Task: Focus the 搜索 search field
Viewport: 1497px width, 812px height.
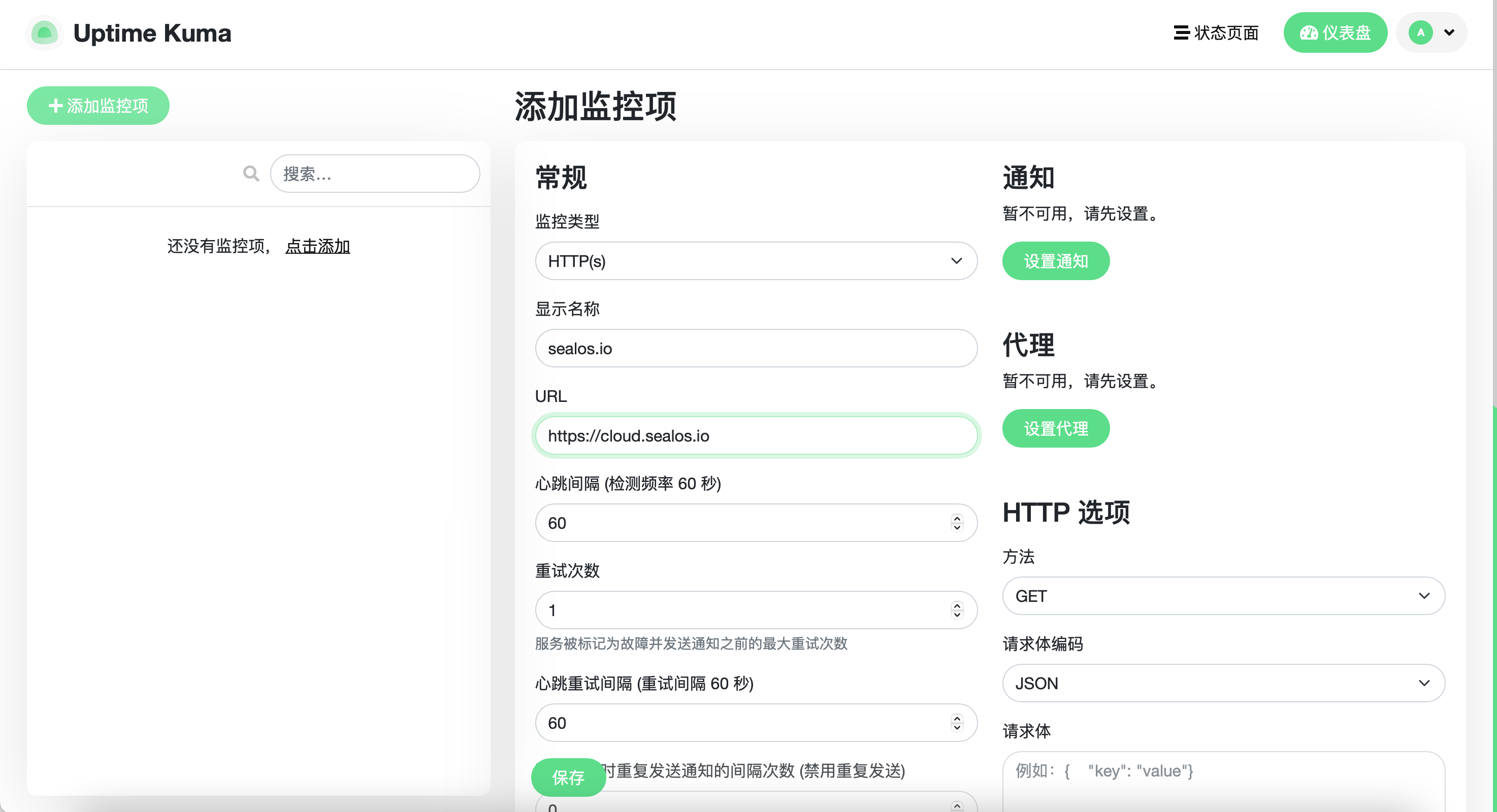Action: pyautogui.click(x=375, y=174)
